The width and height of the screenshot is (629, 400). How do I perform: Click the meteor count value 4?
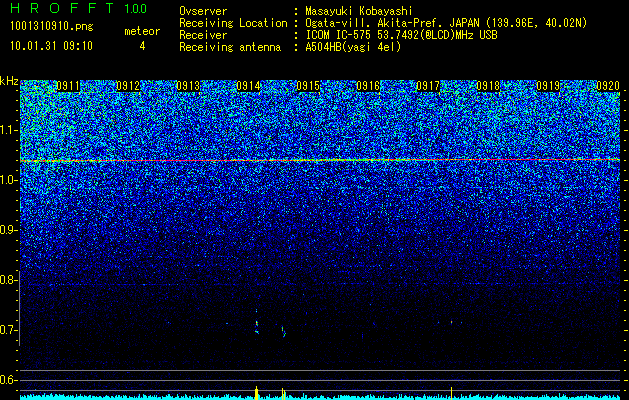point(142,46)
